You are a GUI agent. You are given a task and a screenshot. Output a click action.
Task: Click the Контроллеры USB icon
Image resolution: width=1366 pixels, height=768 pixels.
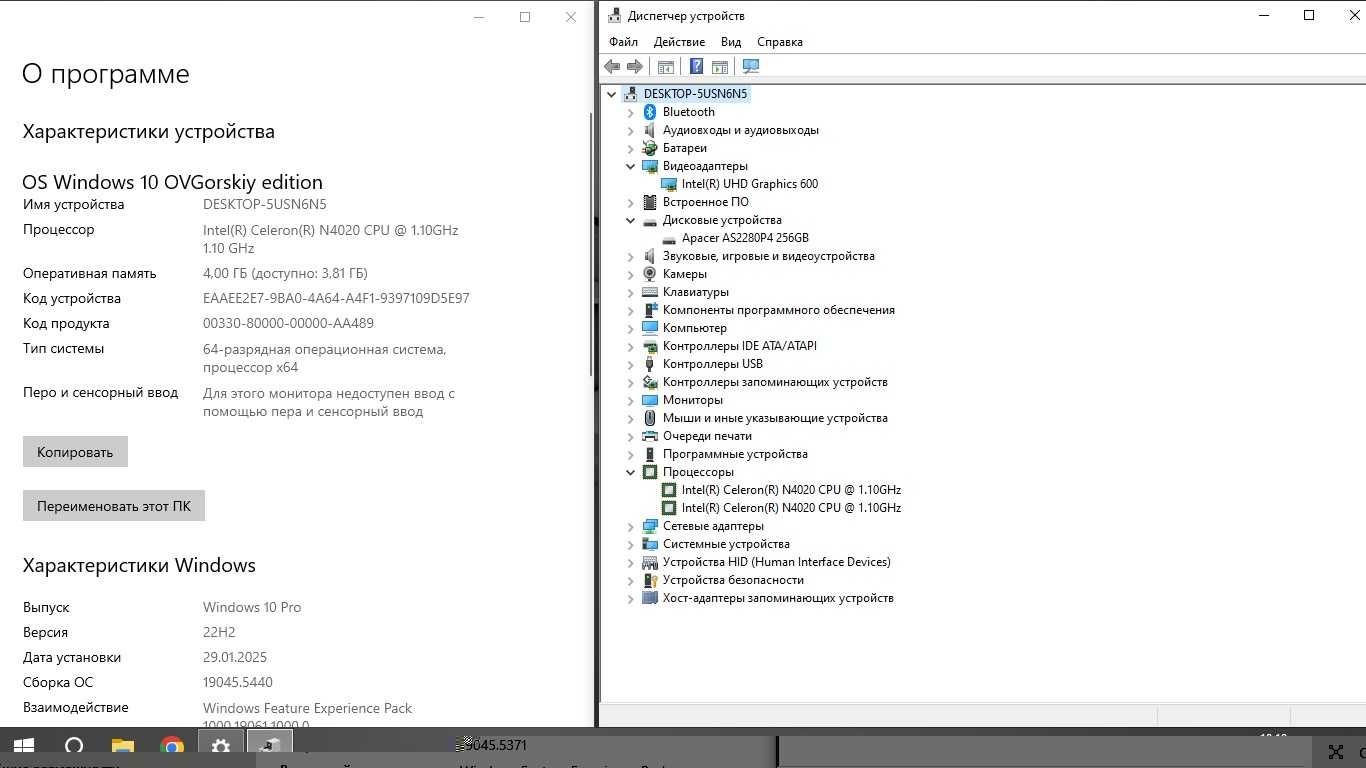(x=650, y=364)
